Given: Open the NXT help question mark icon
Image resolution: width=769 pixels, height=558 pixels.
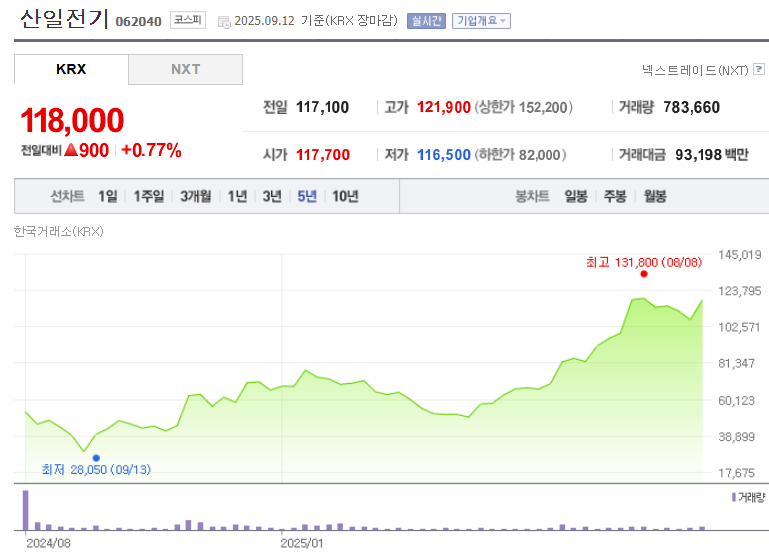Looking at the screenshot, I should [759, 69].
